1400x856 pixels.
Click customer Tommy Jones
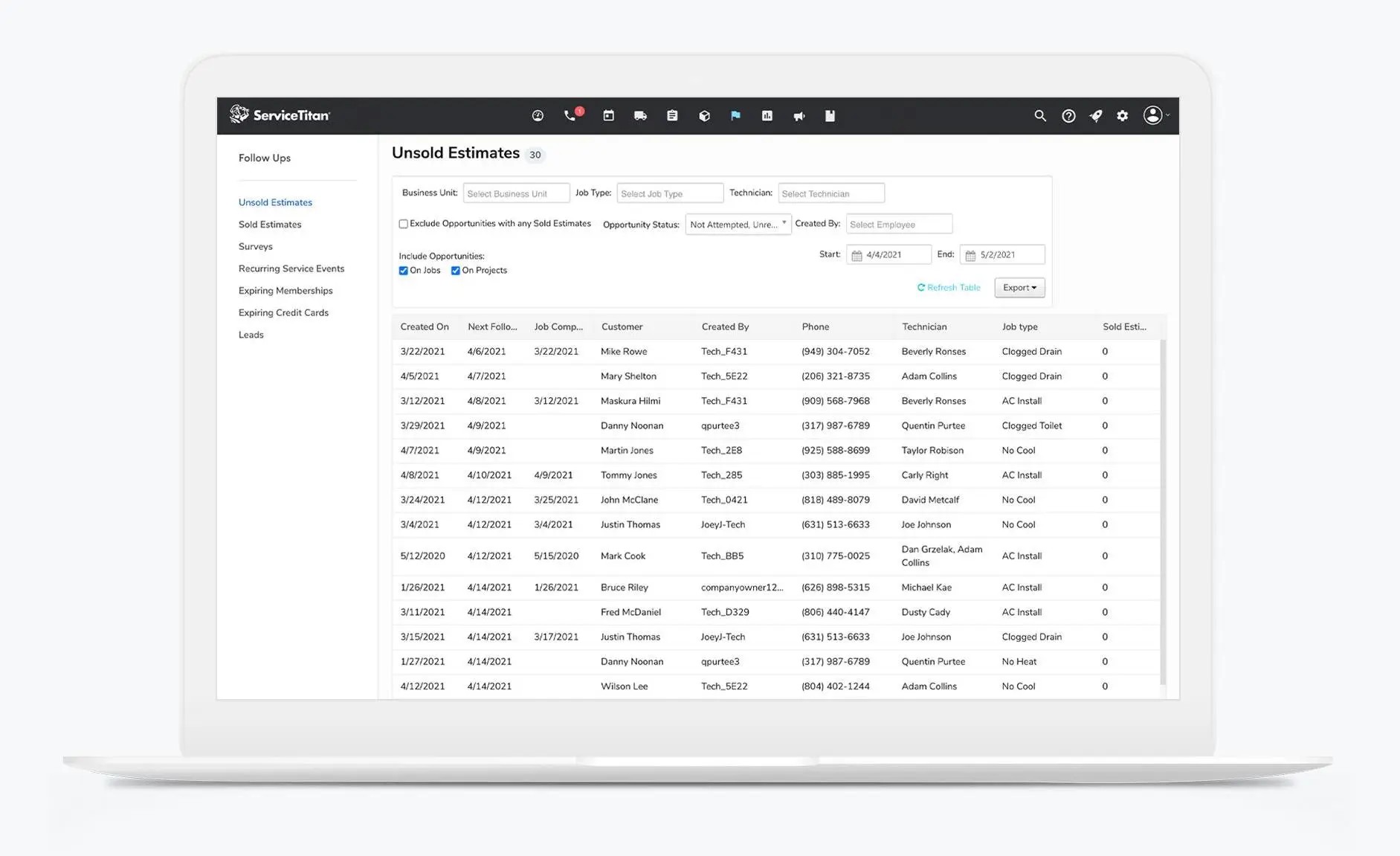click(x=629, y=475)
